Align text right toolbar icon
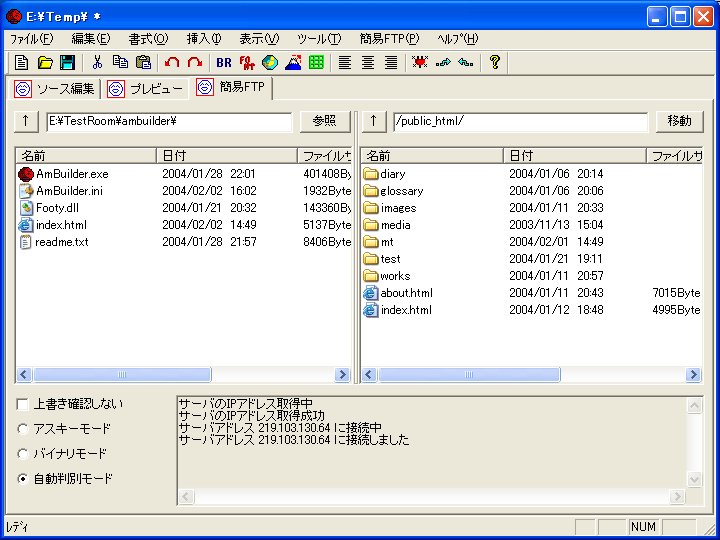The width and height of the screenshot is (720, 540). (x=391, y=62)
